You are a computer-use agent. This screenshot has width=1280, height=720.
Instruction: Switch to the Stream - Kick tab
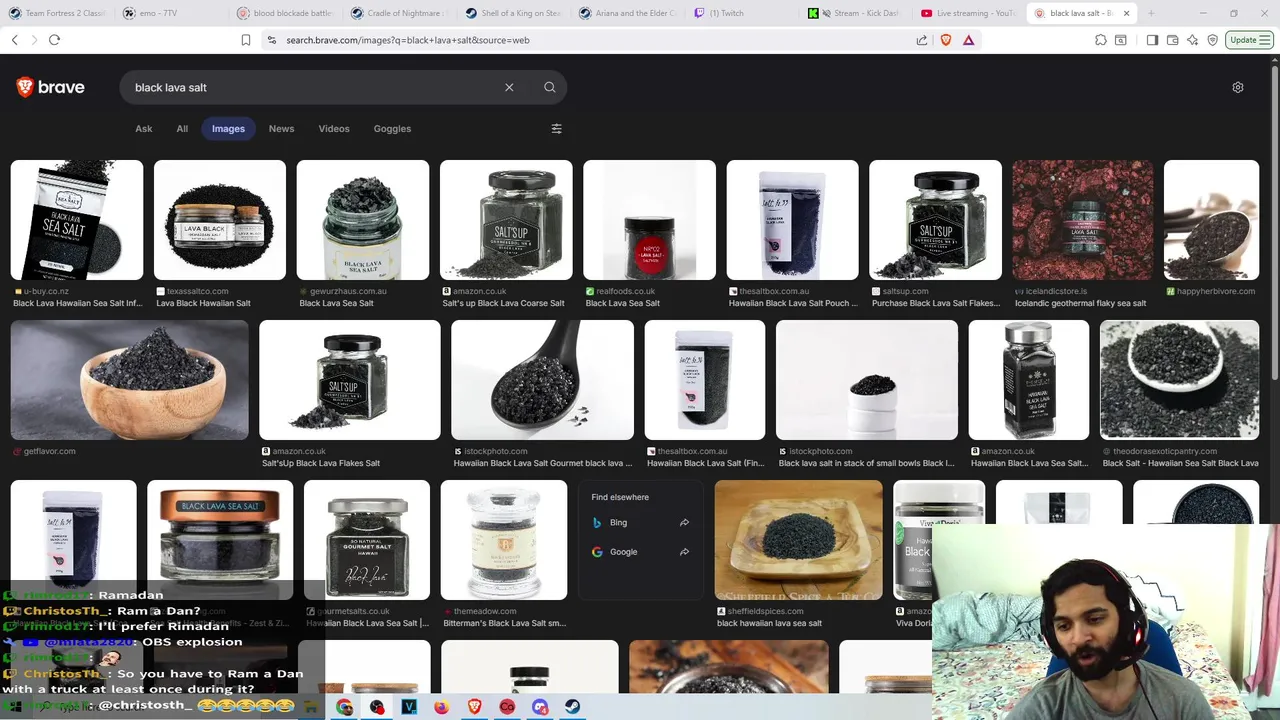pyautogui.click(x=854, y=13)
